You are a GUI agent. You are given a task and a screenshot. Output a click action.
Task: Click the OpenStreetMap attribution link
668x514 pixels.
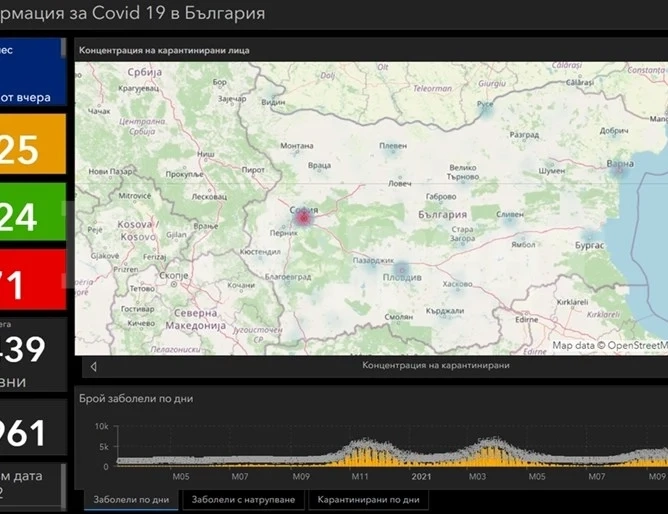(x=637, y=345)
